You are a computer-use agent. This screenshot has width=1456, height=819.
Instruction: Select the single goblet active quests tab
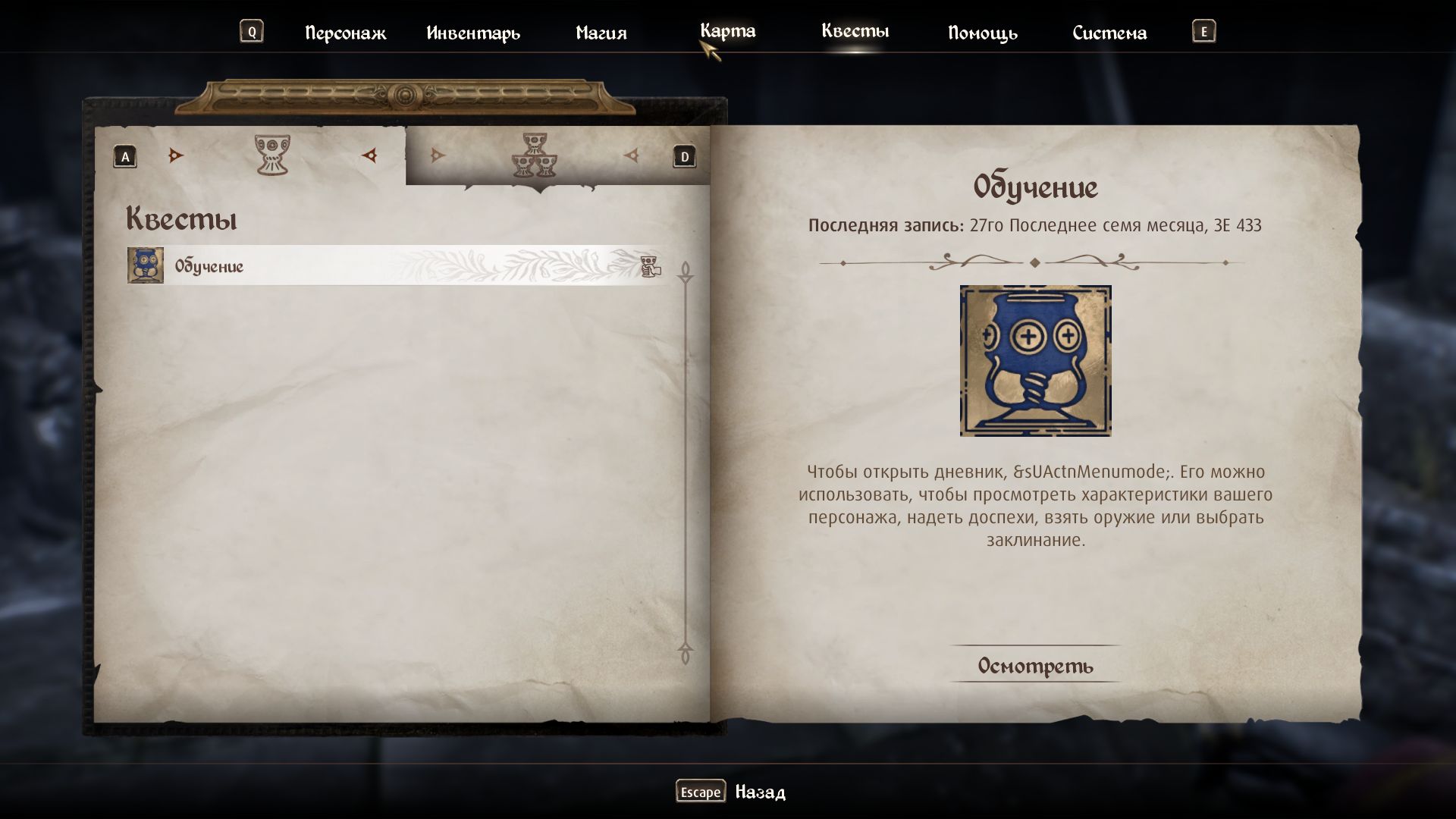[x=272, y=155]
